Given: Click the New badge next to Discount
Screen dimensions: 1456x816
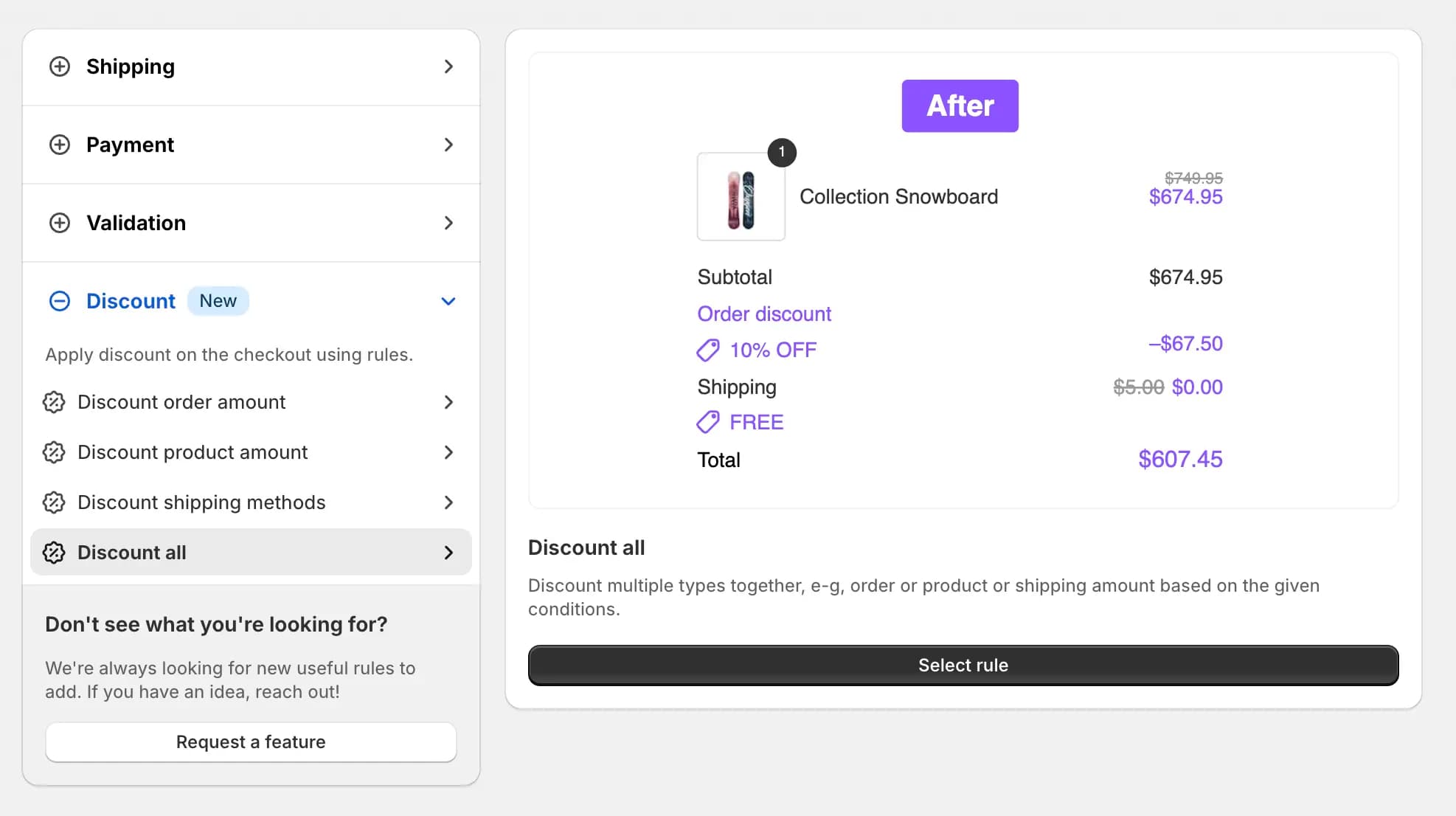Looking at the screenshot, I should pyautogui.click(x=218, y=300).
